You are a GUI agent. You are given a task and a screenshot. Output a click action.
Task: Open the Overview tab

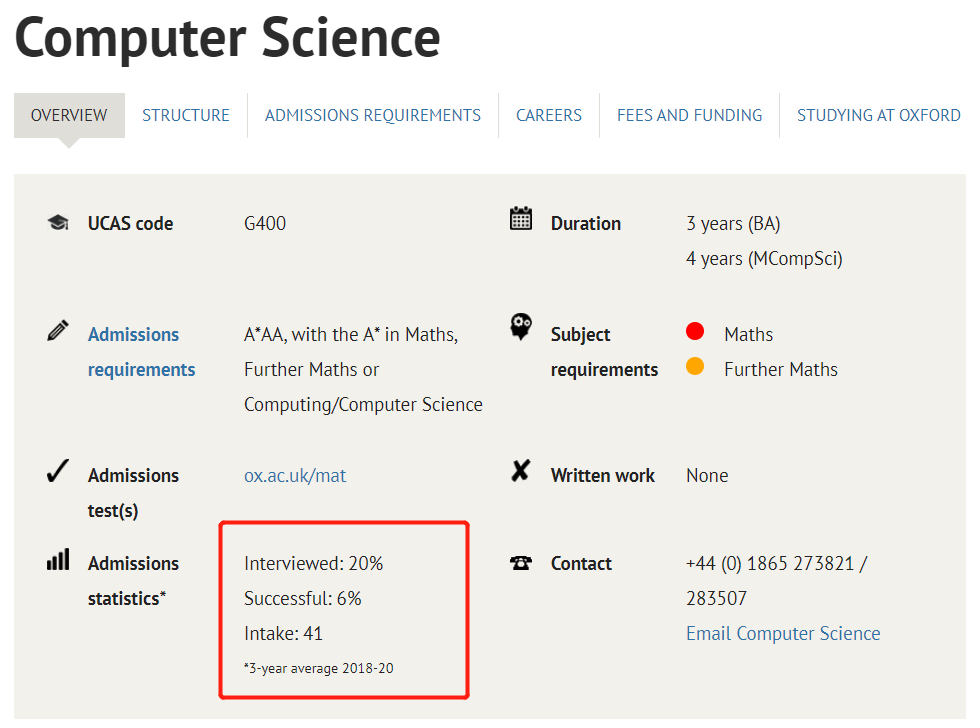[x=69, y=116]
